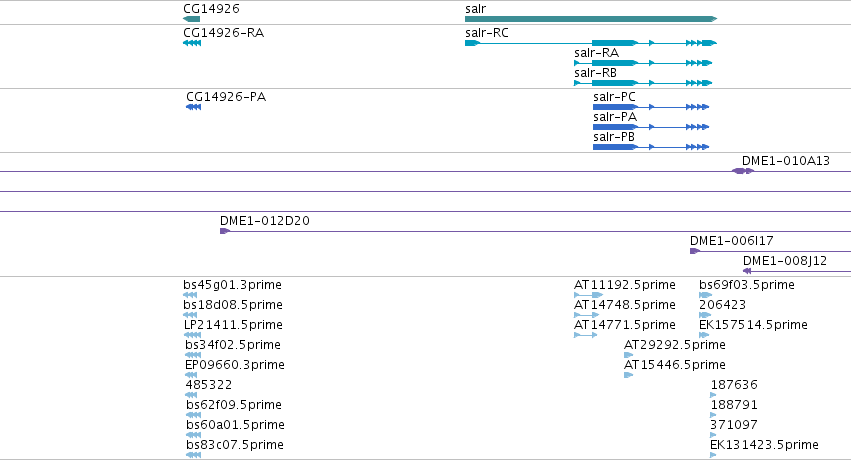The height and width of the screenshot is (460, 851).
Task: Open the 206423 EST label
Action: (x=722, y=305)
